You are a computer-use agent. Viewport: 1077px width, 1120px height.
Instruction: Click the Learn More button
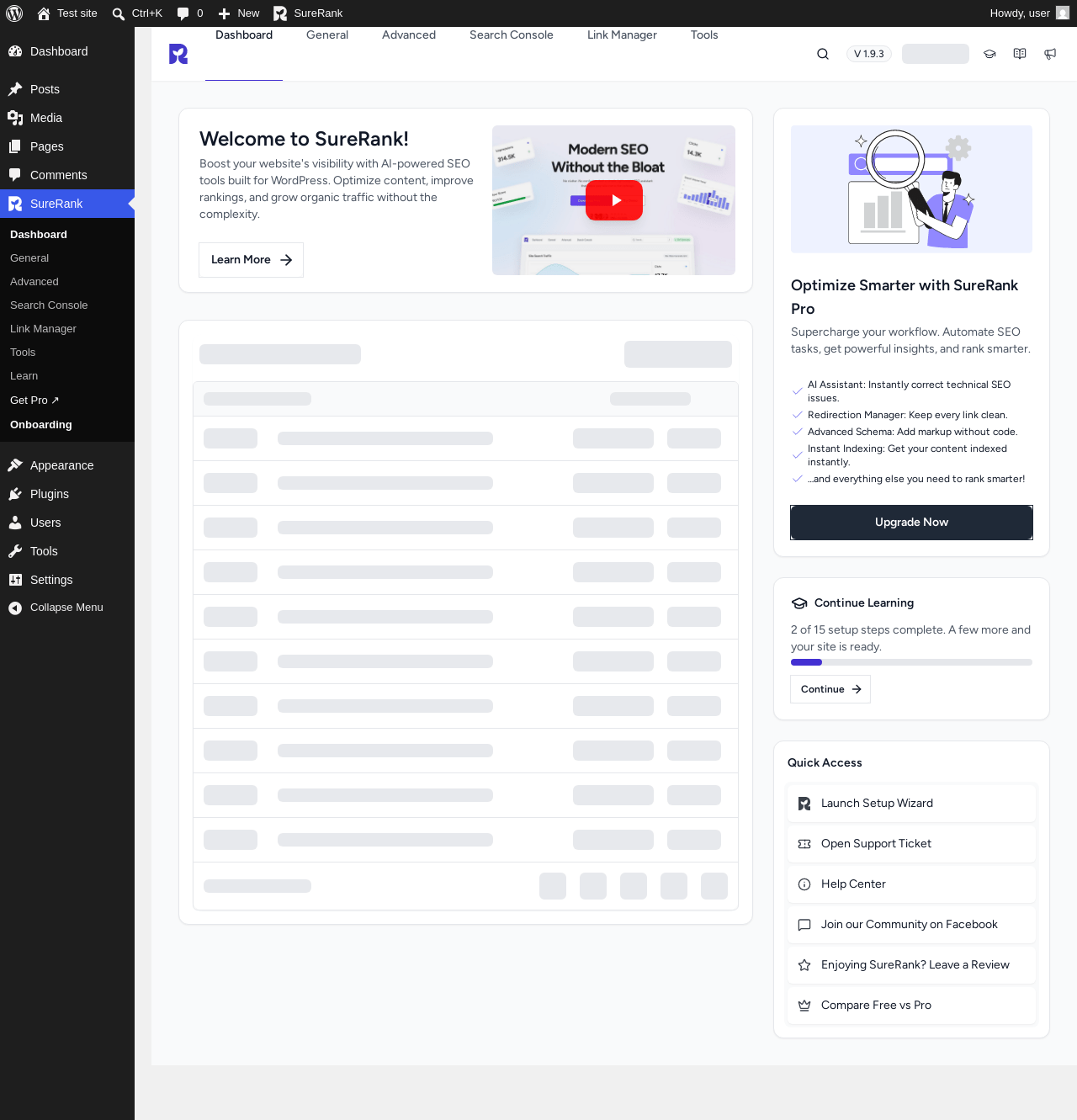(x=251, y=260)
